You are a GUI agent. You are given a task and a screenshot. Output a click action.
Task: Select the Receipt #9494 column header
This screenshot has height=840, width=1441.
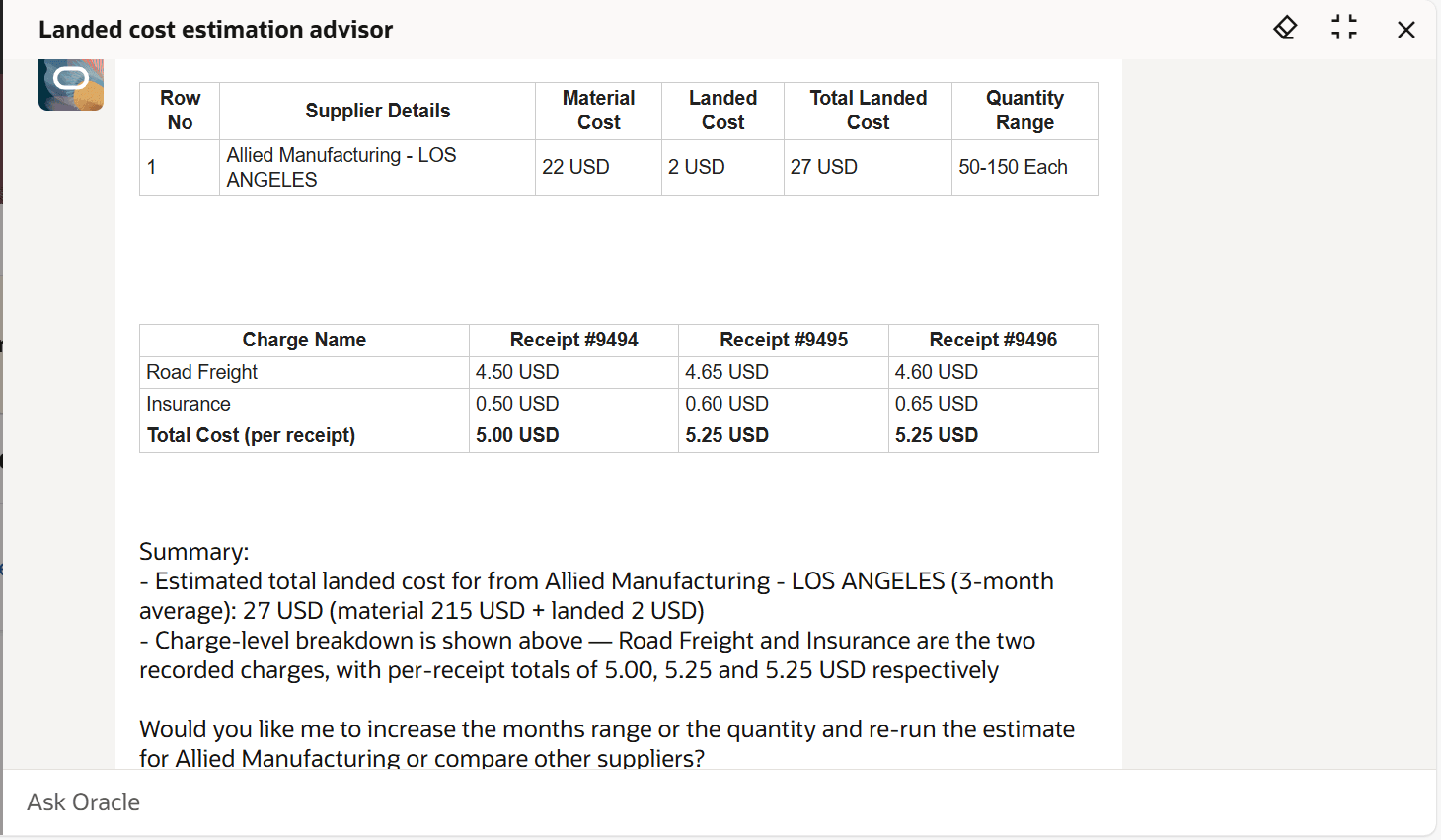click(573, 340)
